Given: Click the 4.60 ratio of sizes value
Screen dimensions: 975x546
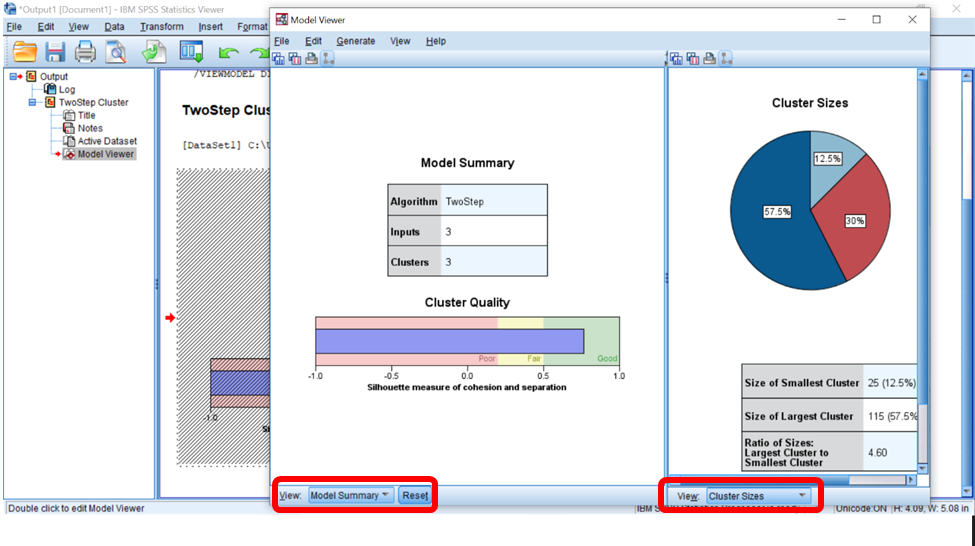Looking at the screenshot, I should click(x=877, y=453).
